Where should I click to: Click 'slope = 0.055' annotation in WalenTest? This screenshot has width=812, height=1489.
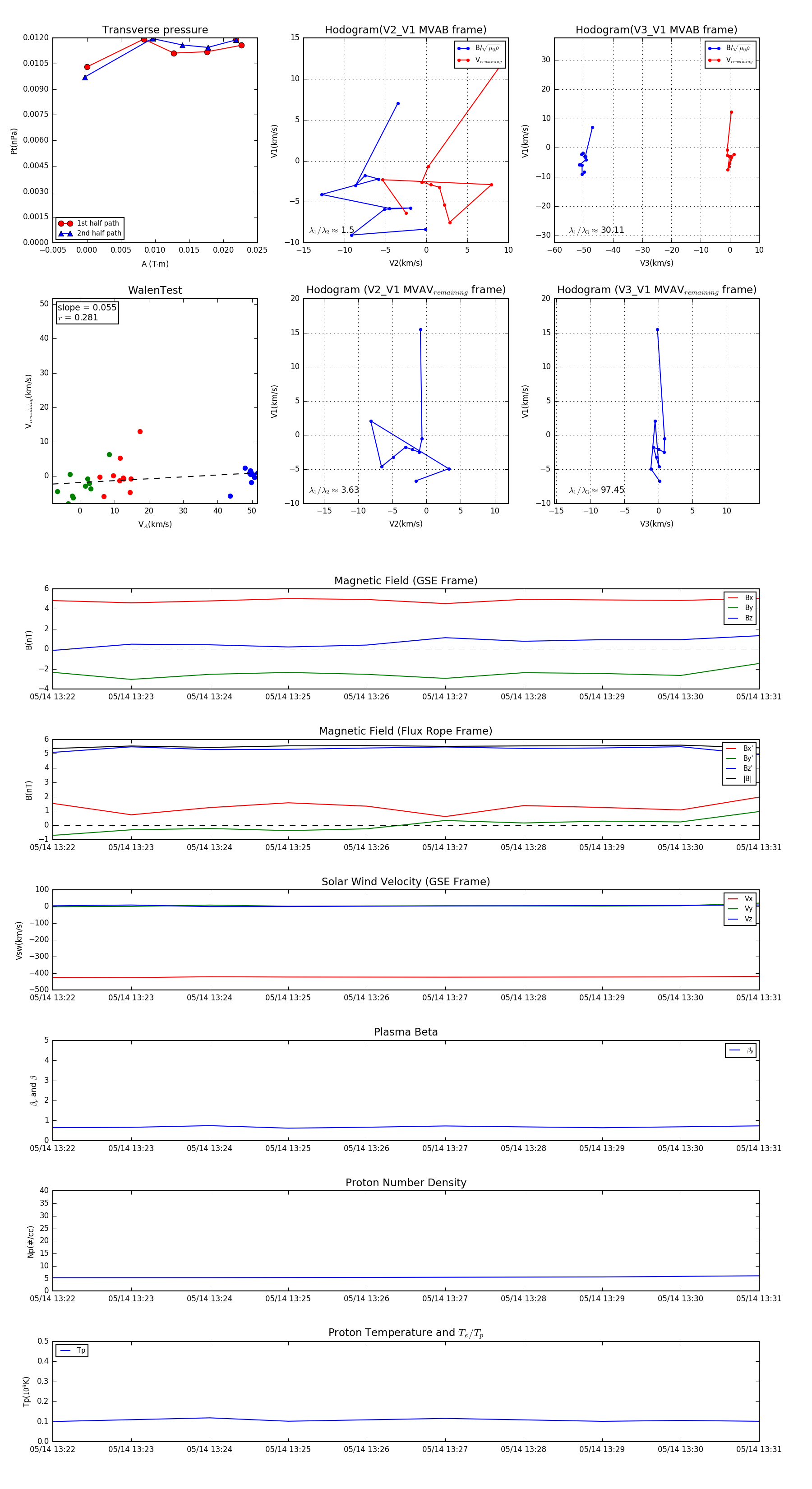point(87,308)
